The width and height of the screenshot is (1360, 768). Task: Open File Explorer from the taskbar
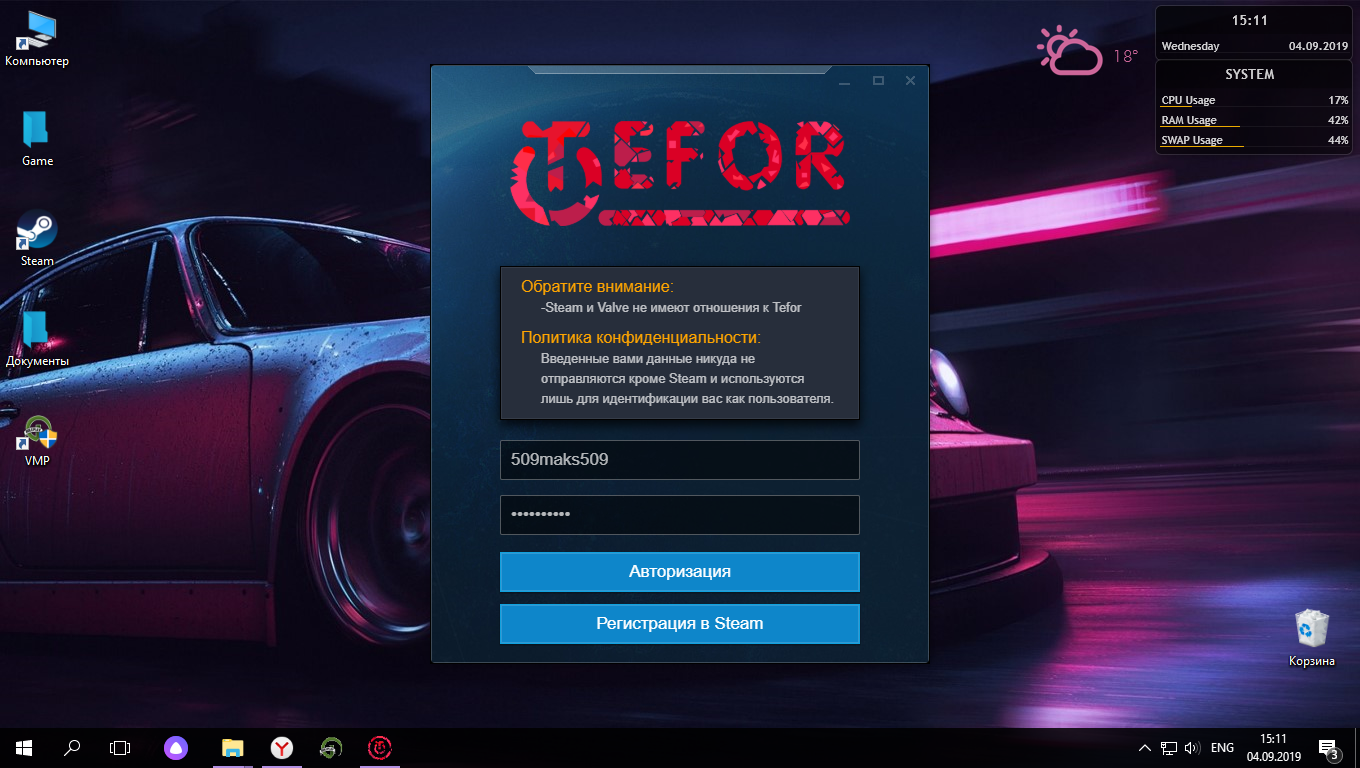[232, 747]
